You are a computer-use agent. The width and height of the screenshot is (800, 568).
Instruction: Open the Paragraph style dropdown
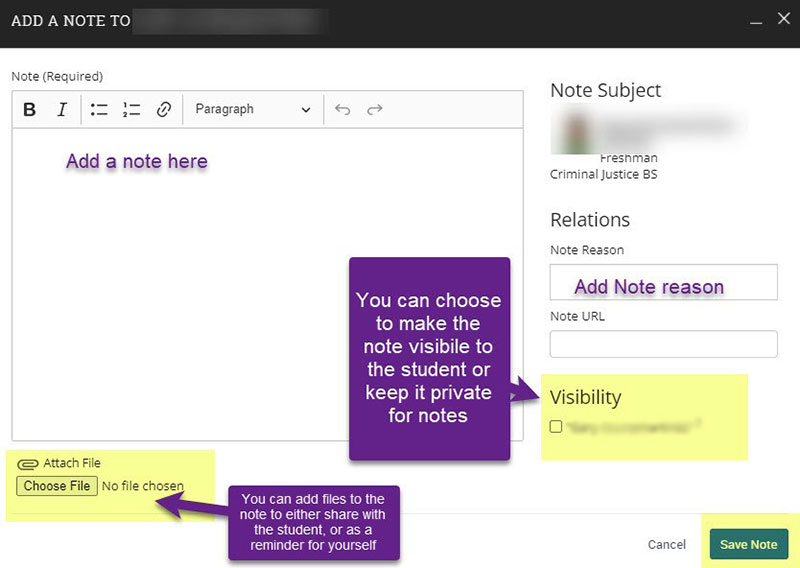tap(253, 110)
